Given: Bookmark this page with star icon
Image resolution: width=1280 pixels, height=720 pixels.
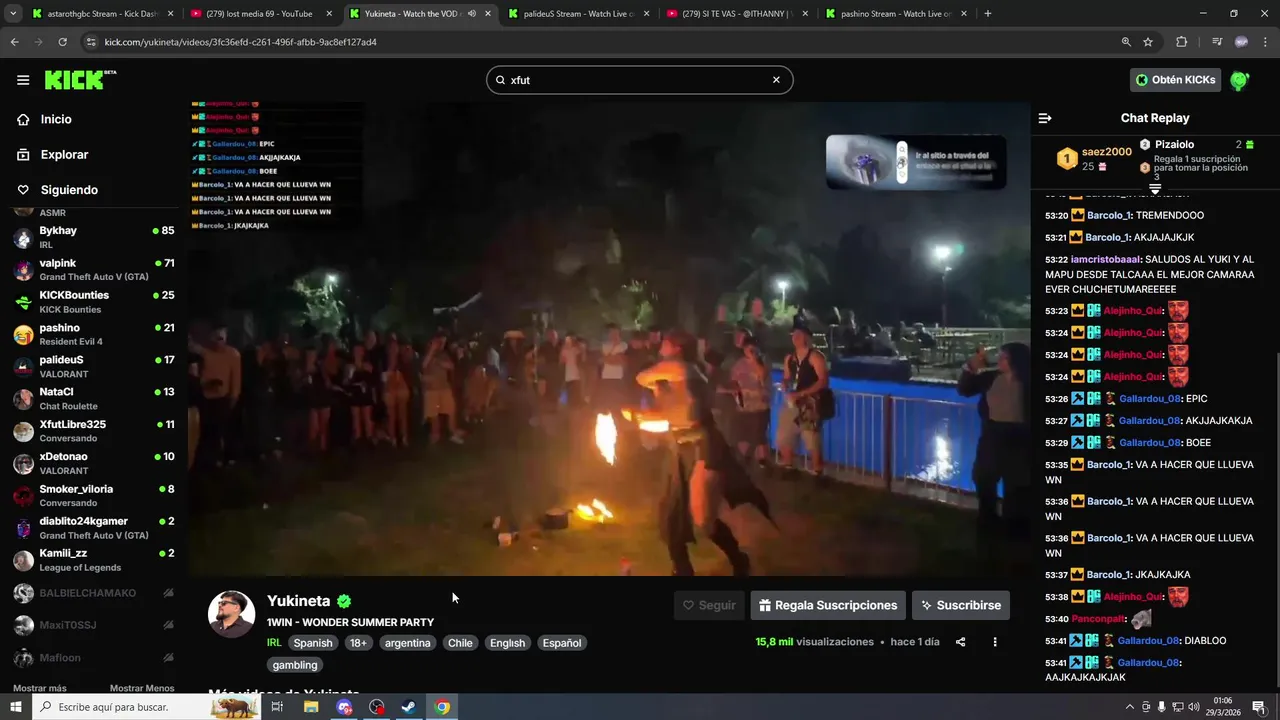Looking at the screenshot, I should pyautogui.click(x=1148, y=42).
